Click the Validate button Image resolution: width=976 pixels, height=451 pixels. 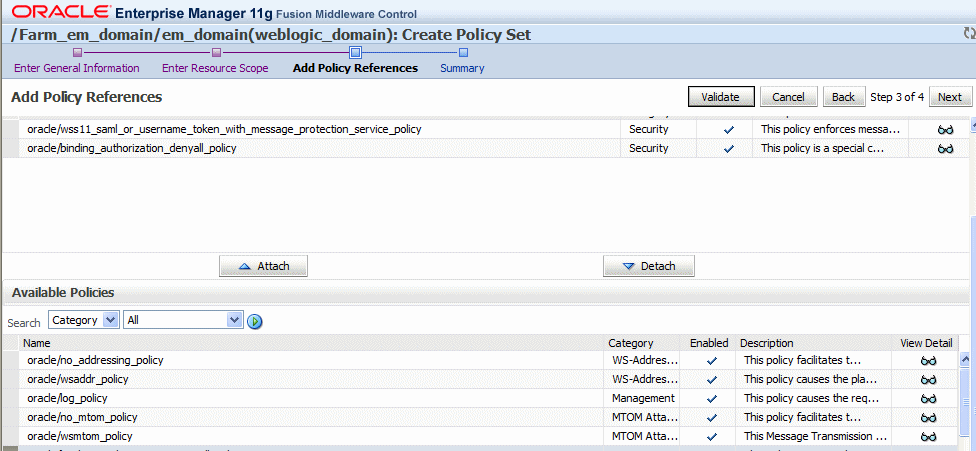pyautogui.click(x=721, y=97)
